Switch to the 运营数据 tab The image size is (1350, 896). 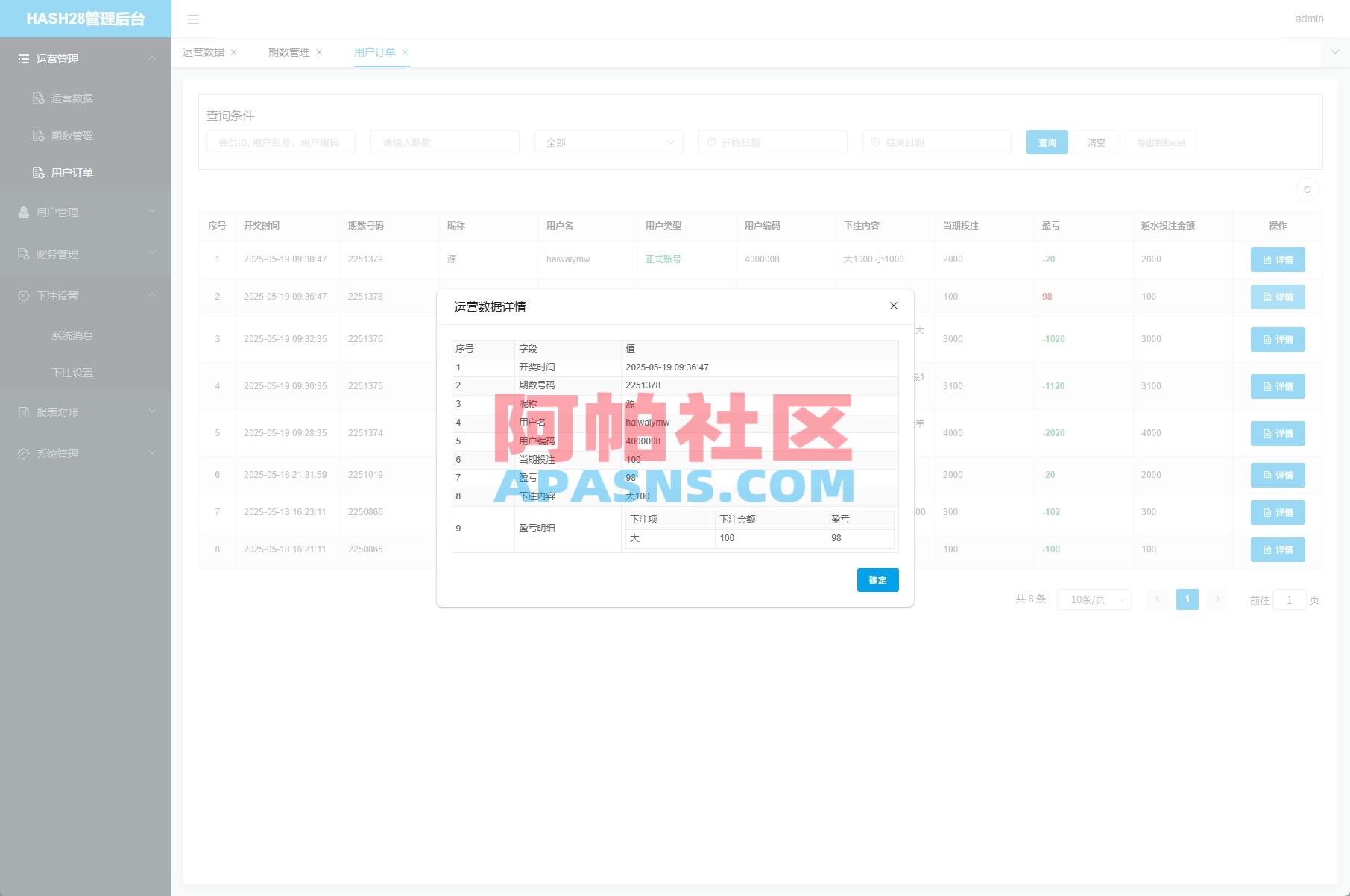click(204, 52)
